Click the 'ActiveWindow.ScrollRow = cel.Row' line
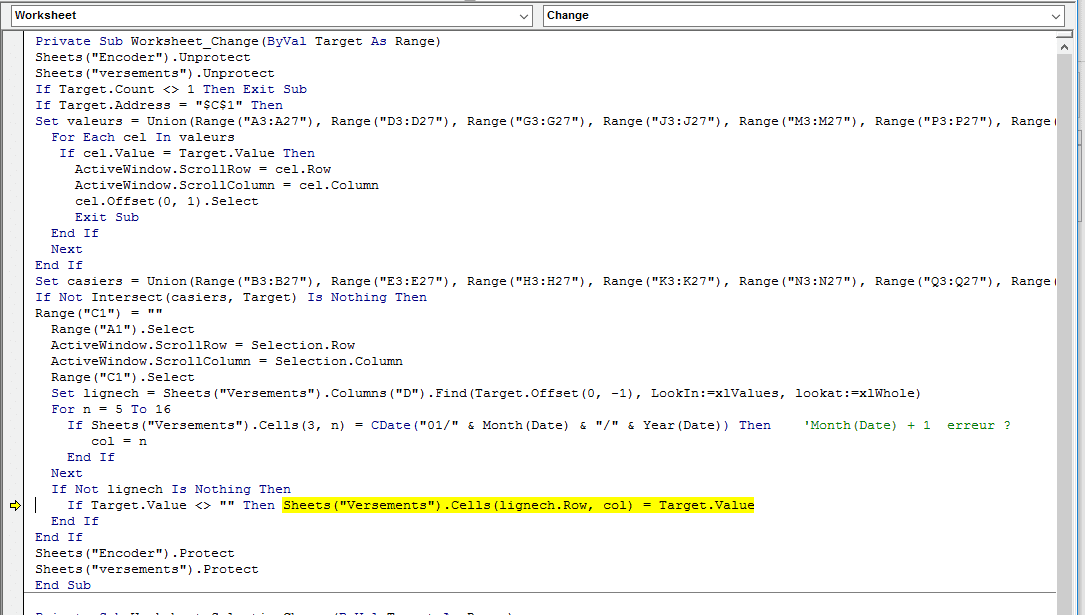The image size is (1085, 615). tap(204, 169)
